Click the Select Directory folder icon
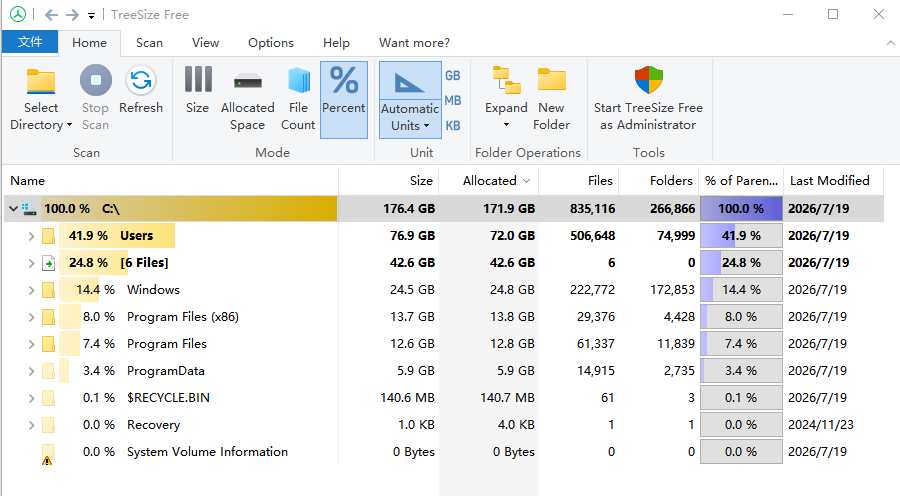The image size is (900, 496). pyautogui.click(x=41, y=82)
